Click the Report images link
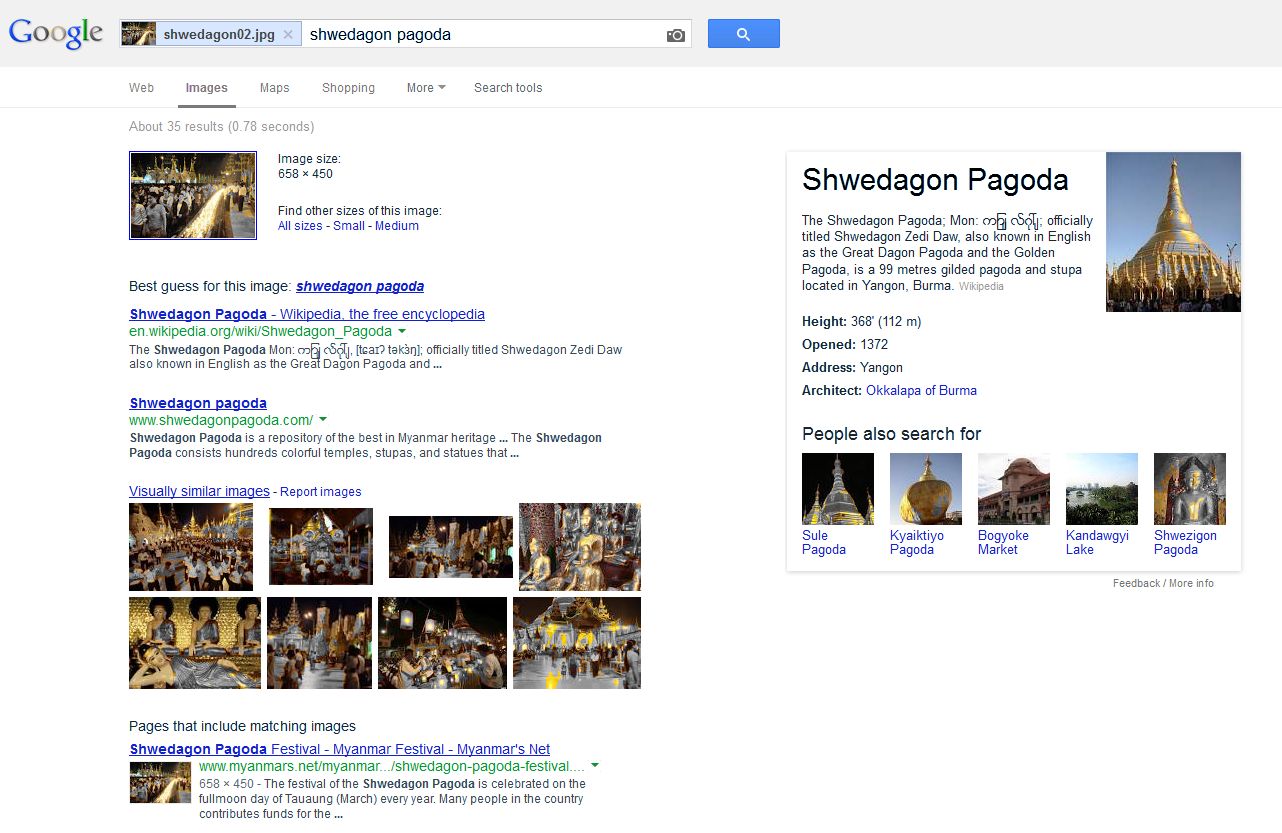 [x=321, y=492]
